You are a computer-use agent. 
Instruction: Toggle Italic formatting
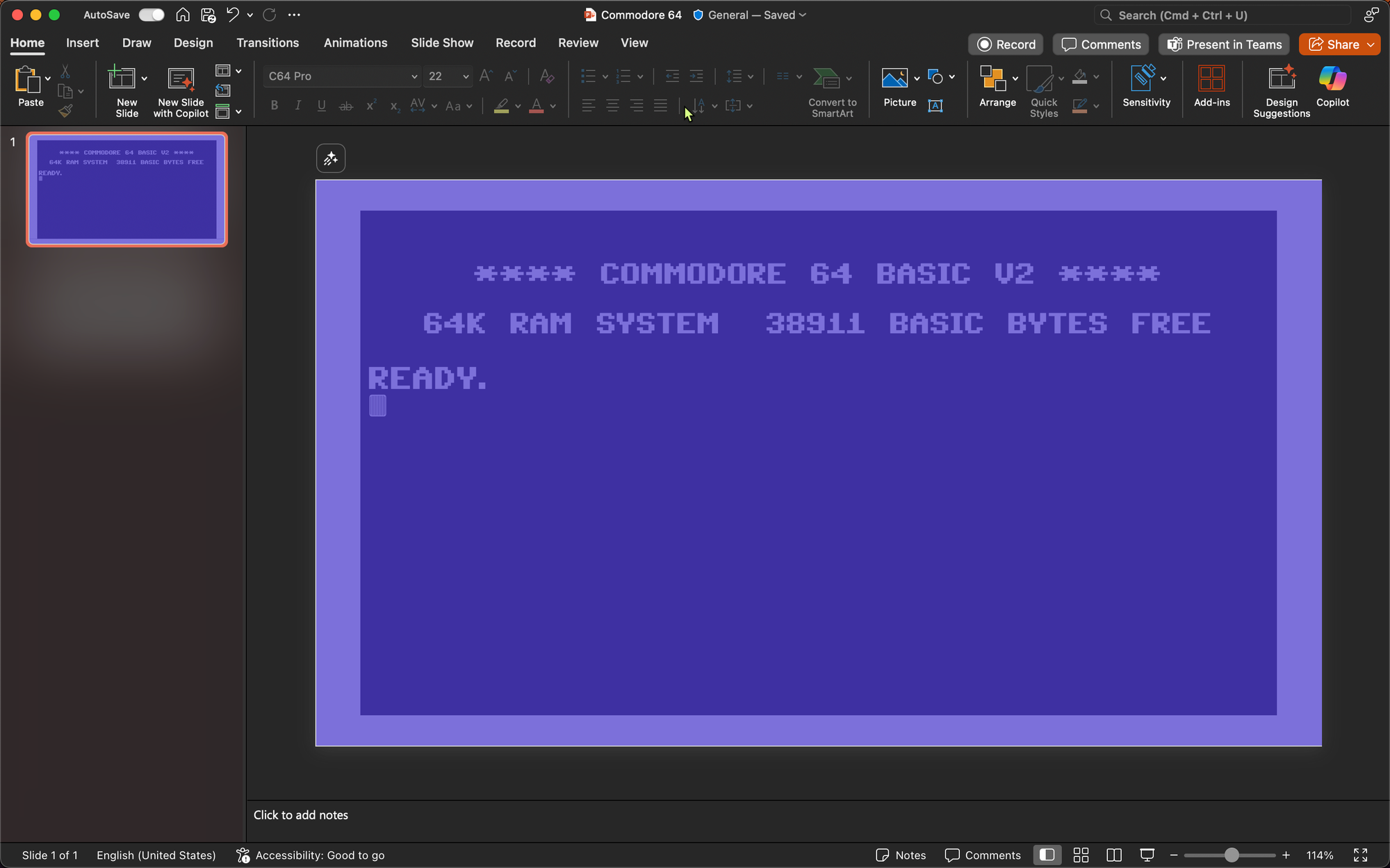pos(298,105)
